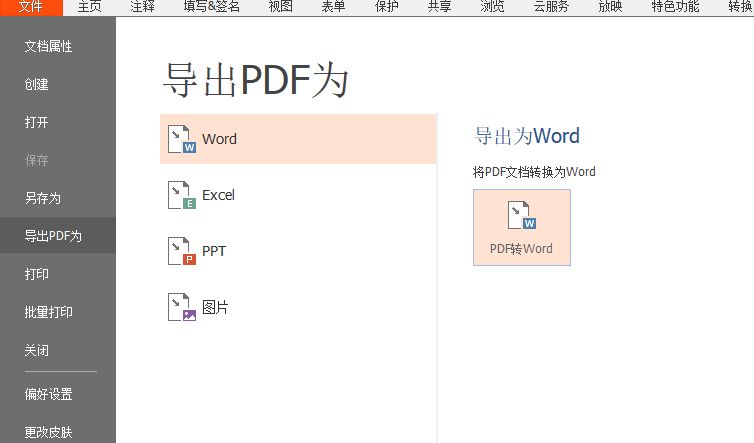Open the 特色功能 tab

[675, 7]
